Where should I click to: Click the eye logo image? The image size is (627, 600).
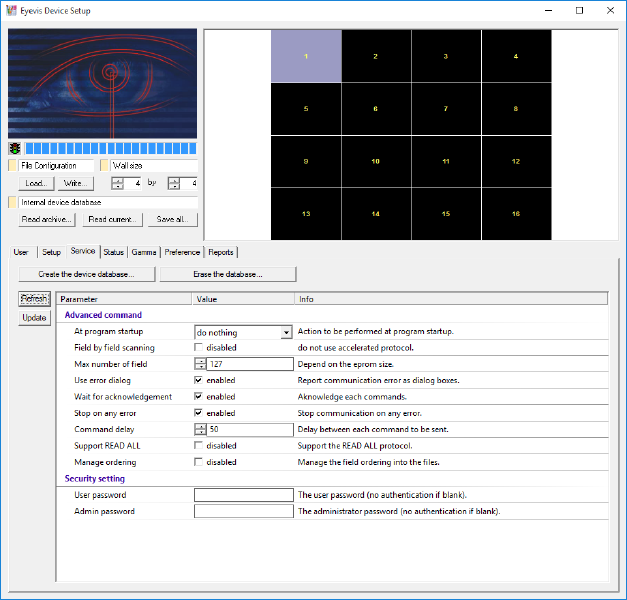point(102,83)
